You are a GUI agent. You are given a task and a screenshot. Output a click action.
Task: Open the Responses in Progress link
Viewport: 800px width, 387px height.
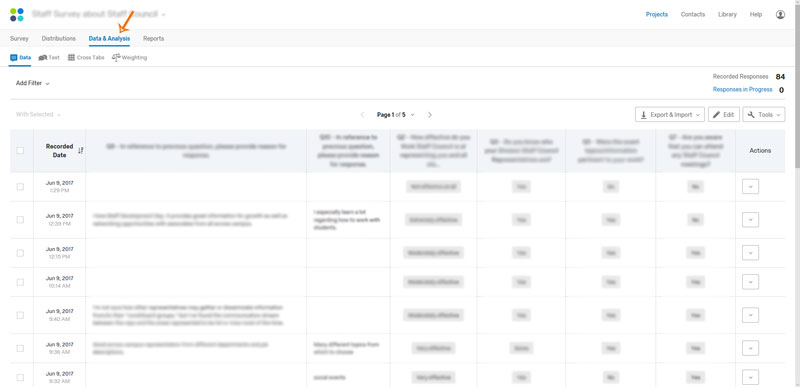[742, 90]
